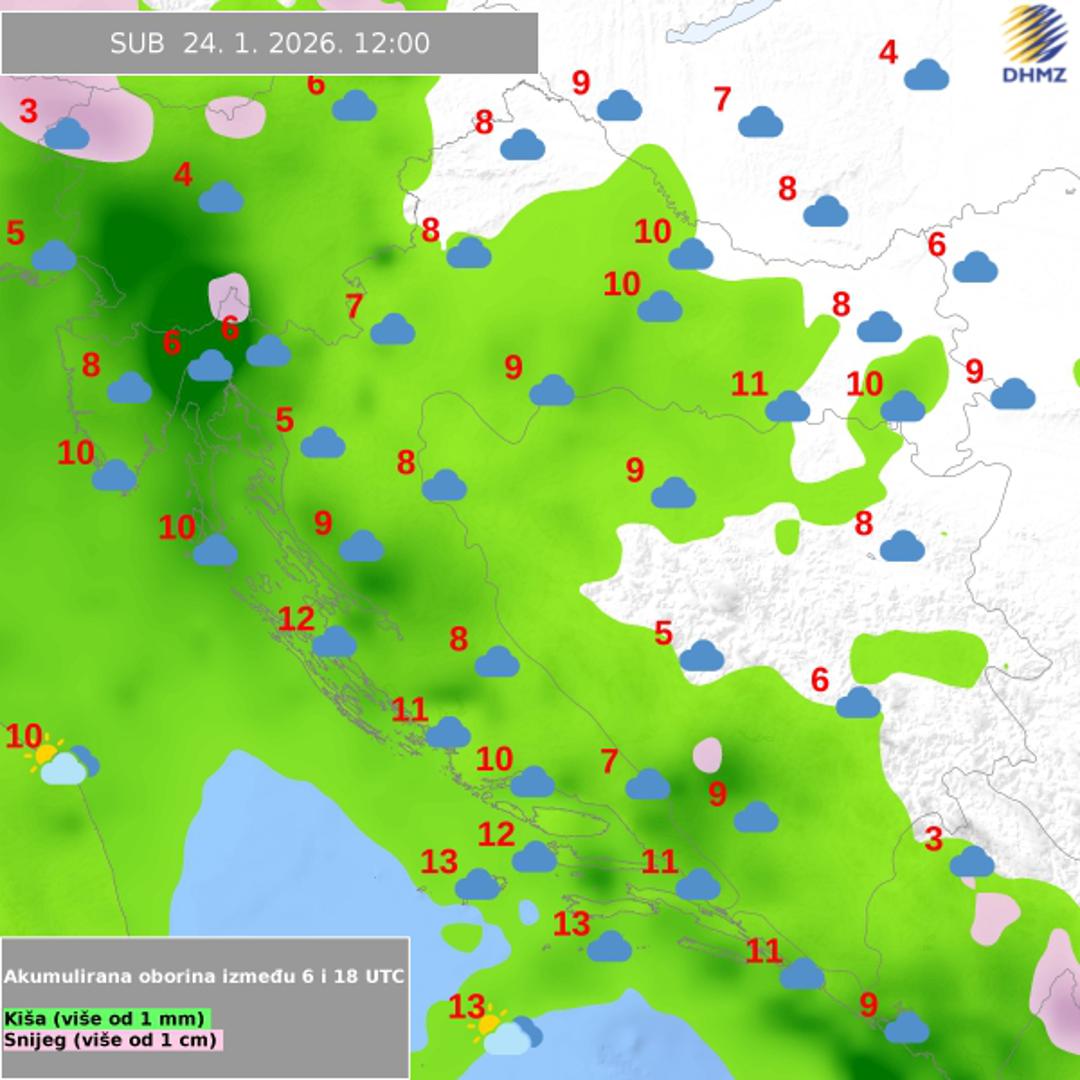Image resolution: width=1080 pixels, height=1080 pixels.
Task: Click temperature 13 beside the partly sunny icon
Action: (467, 1006)
